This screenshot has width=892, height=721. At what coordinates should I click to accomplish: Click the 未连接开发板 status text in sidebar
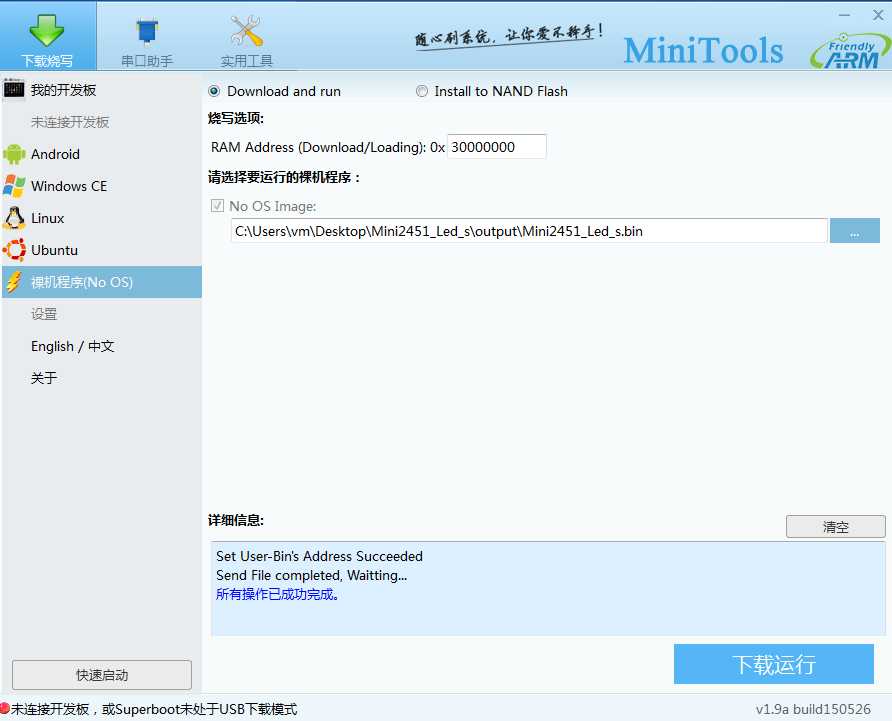[70, 122]
